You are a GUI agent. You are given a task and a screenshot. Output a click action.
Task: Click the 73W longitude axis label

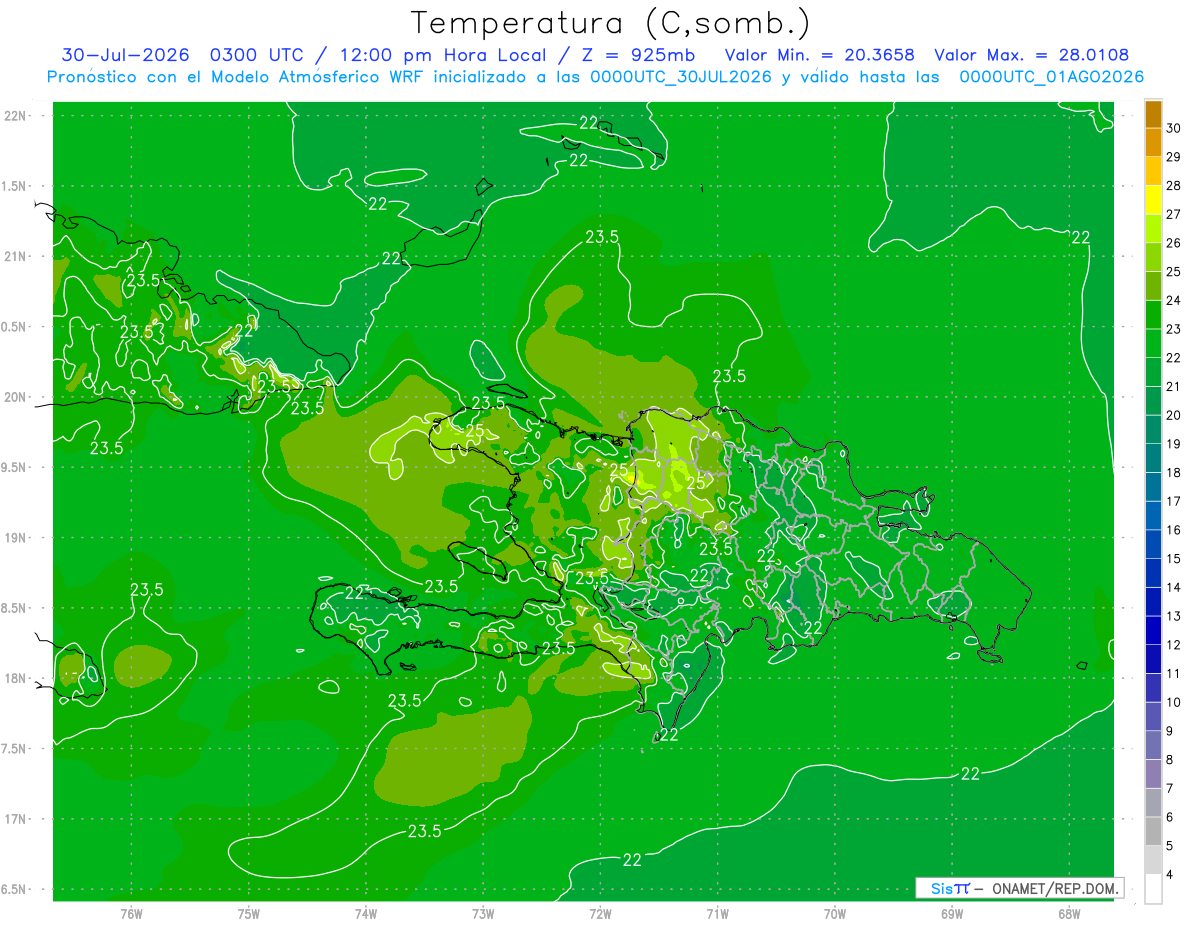click(x=483, y=913)
